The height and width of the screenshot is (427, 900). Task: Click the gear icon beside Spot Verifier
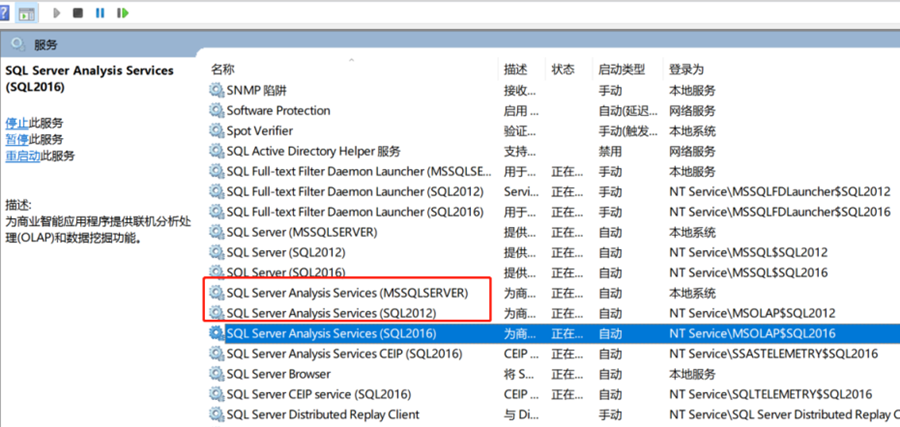[x=216, y=131]
